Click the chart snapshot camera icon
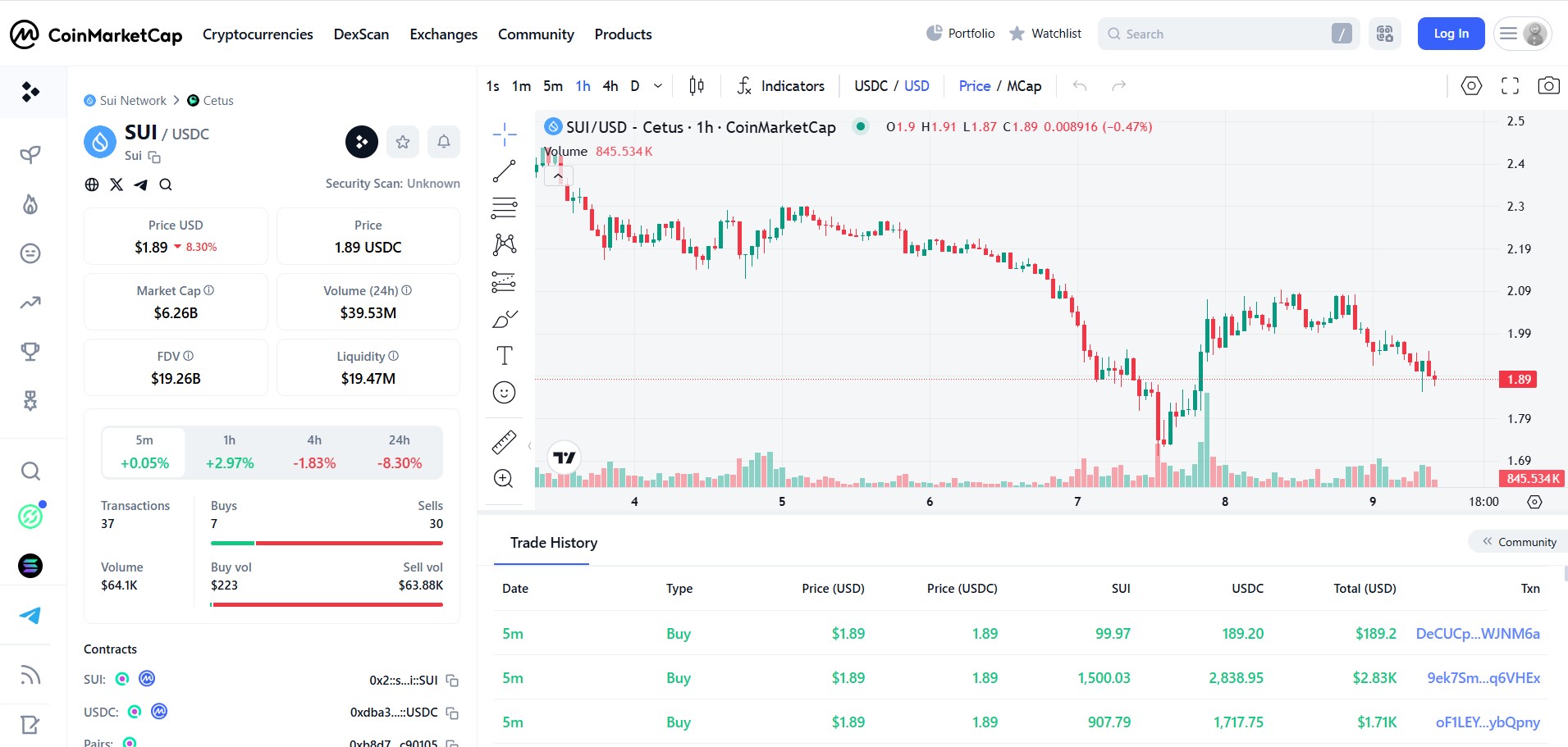Image resolution: width=1568 pixels, height=747 pixels. click(x=1548, y=86)
